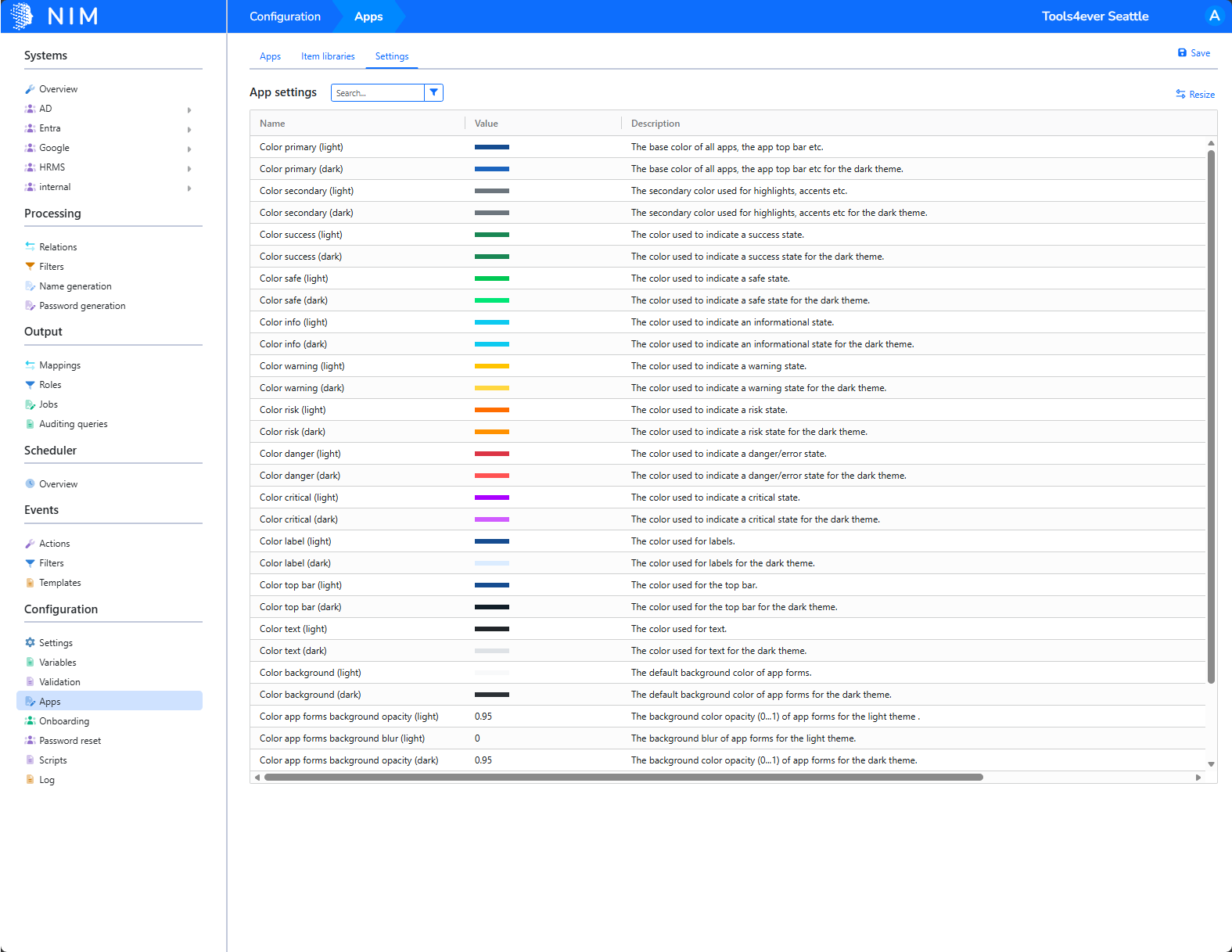Open Password generation icon
Screen dimensions: 1232x952
(x=30, y=305)
